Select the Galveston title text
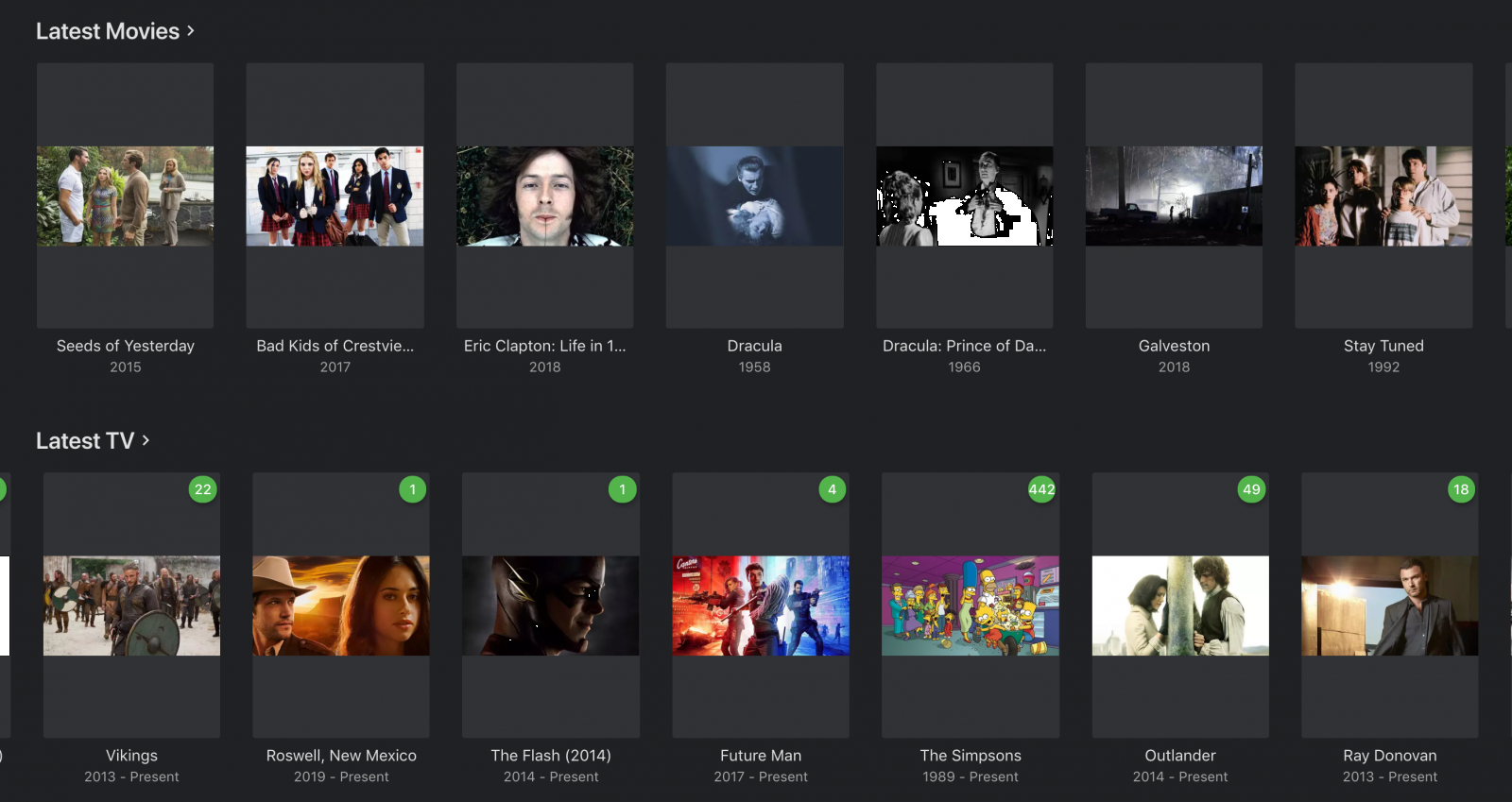Image resolution: width=1512 pixels, height=802 pixels. point(1175,346)
